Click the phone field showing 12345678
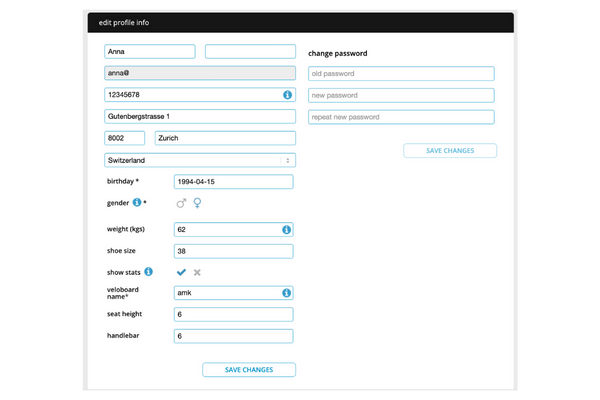Image resolution: width=600 pixels, height=400 pixels. (x=200, y=95)
